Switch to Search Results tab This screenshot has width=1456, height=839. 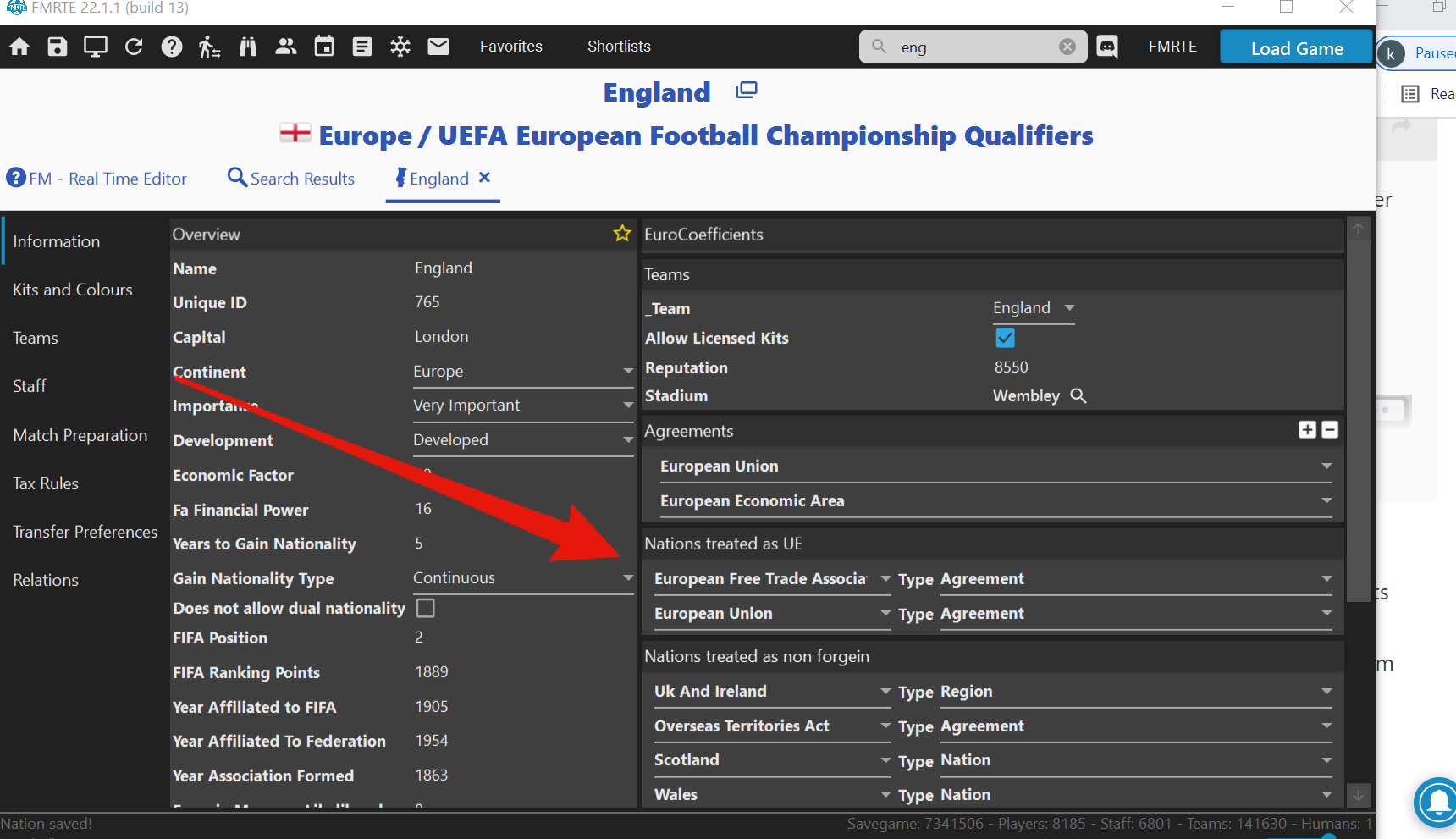pos(291,179)
